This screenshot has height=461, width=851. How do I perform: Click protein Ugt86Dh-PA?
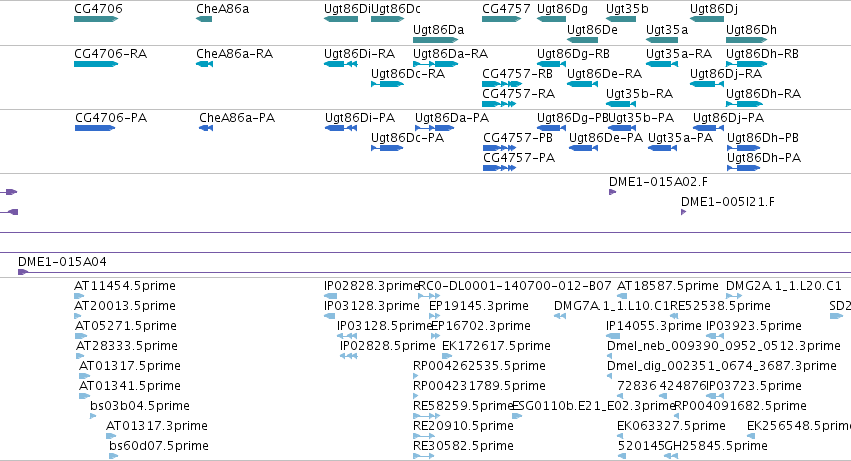744,168
